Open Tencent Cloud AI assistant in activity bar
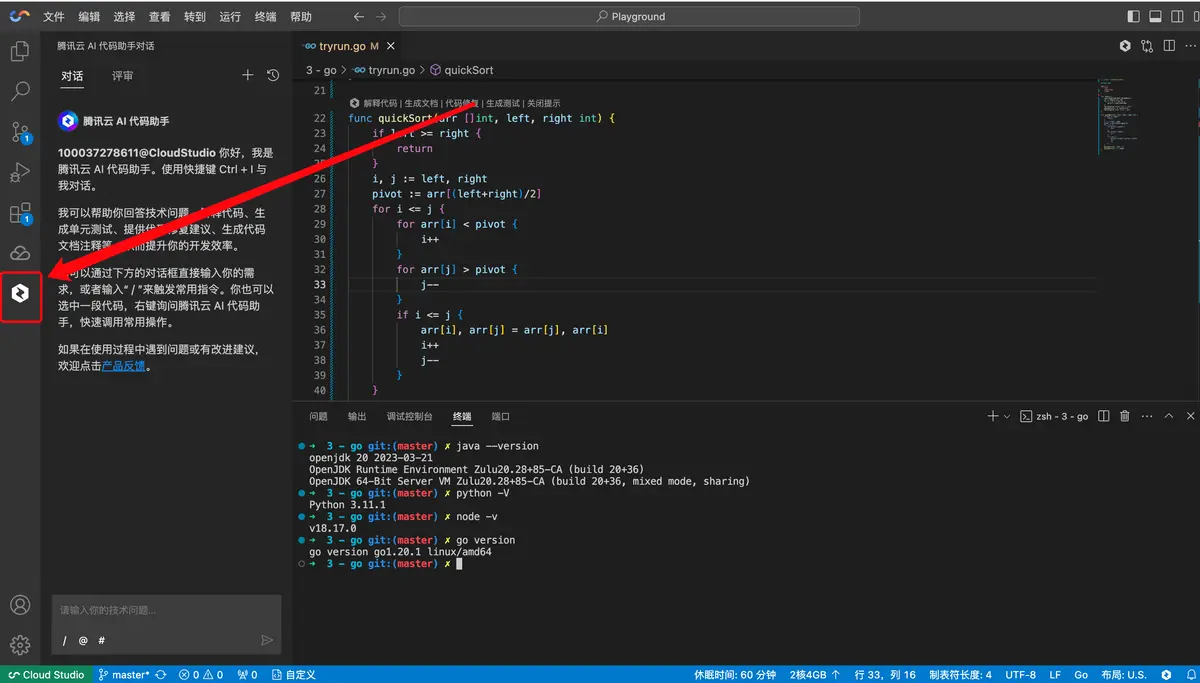The height and width of the screenshot is (683, 1200). (20, 294)
